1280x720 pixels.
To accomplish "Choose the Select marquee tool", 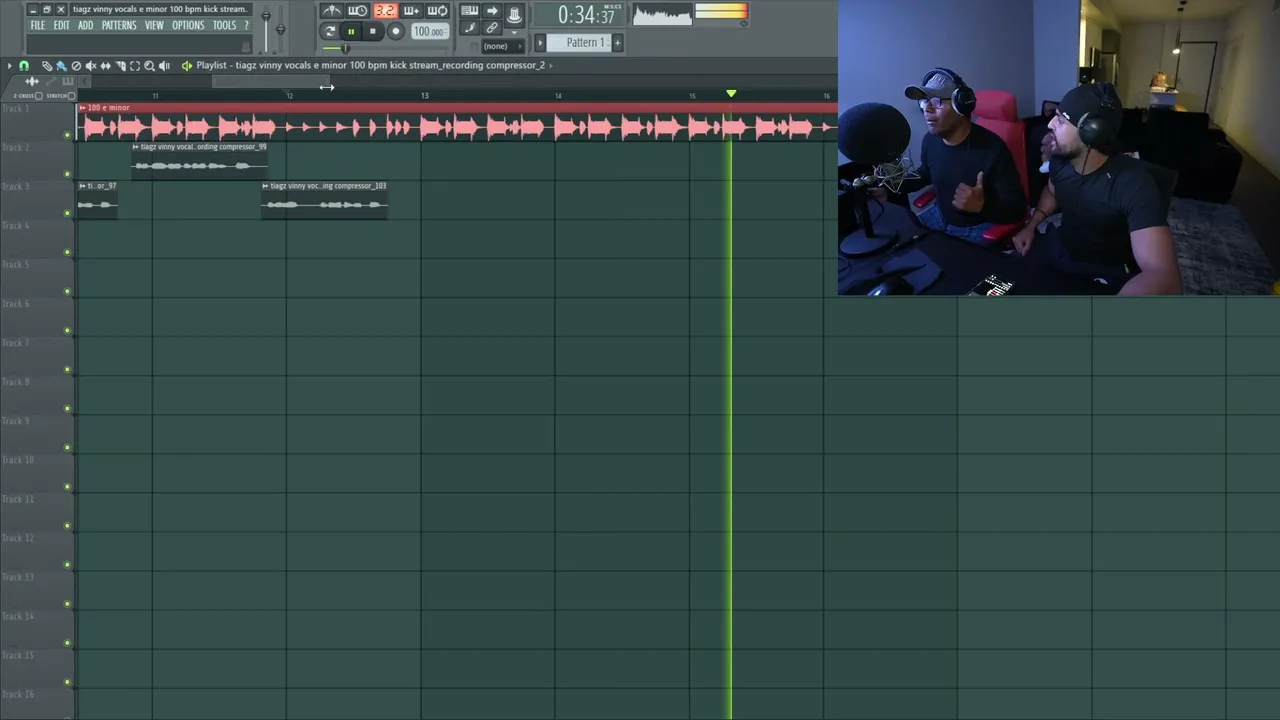I will click(x=135, y=66).
